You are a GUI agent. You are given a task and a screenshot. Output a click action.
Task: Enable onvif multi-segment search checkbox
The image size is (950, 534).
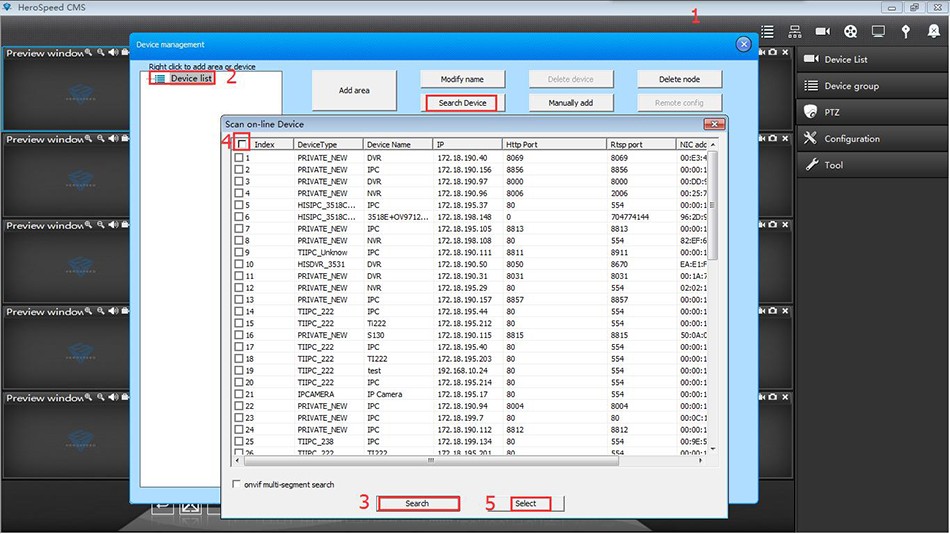click(x=236, y=484)
